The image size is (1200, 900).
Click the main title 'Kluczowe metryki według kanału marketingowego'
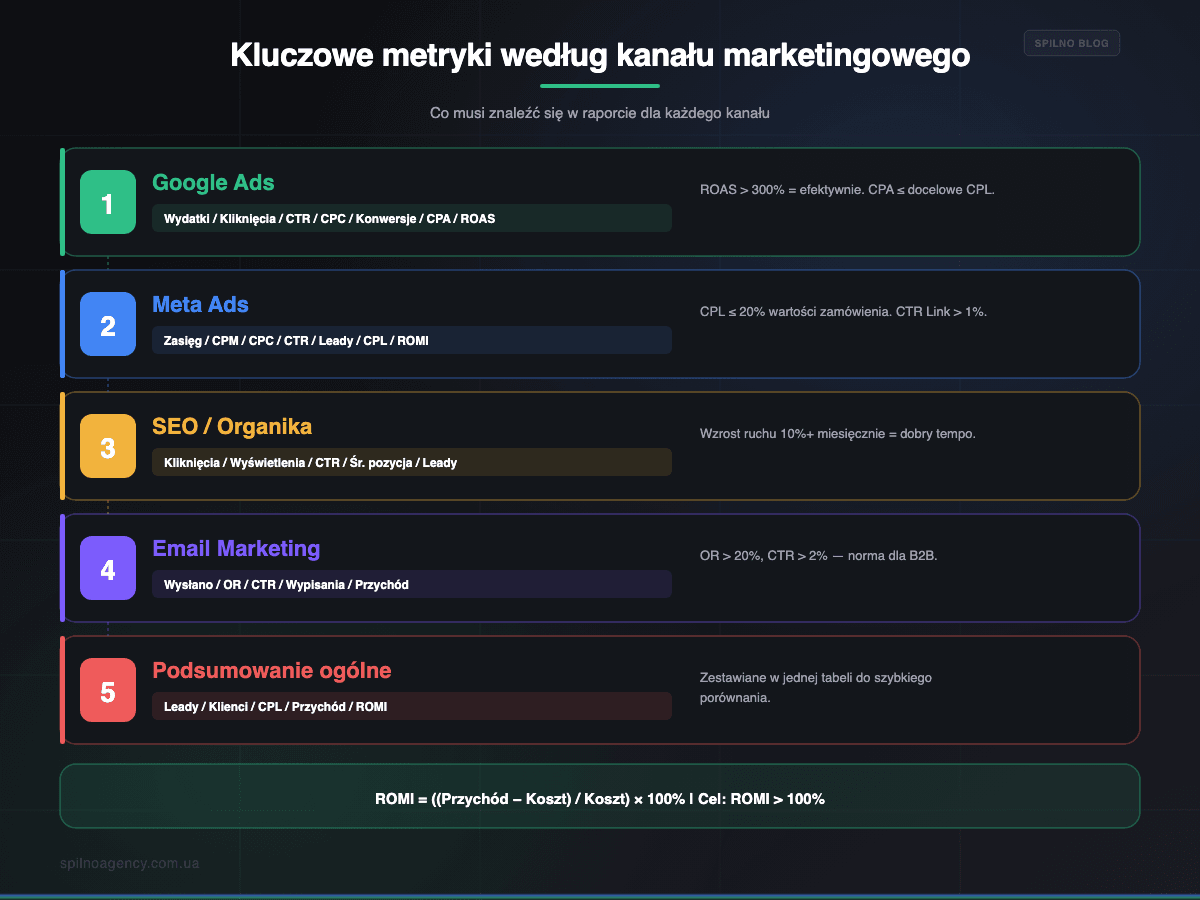click(600, 55)
